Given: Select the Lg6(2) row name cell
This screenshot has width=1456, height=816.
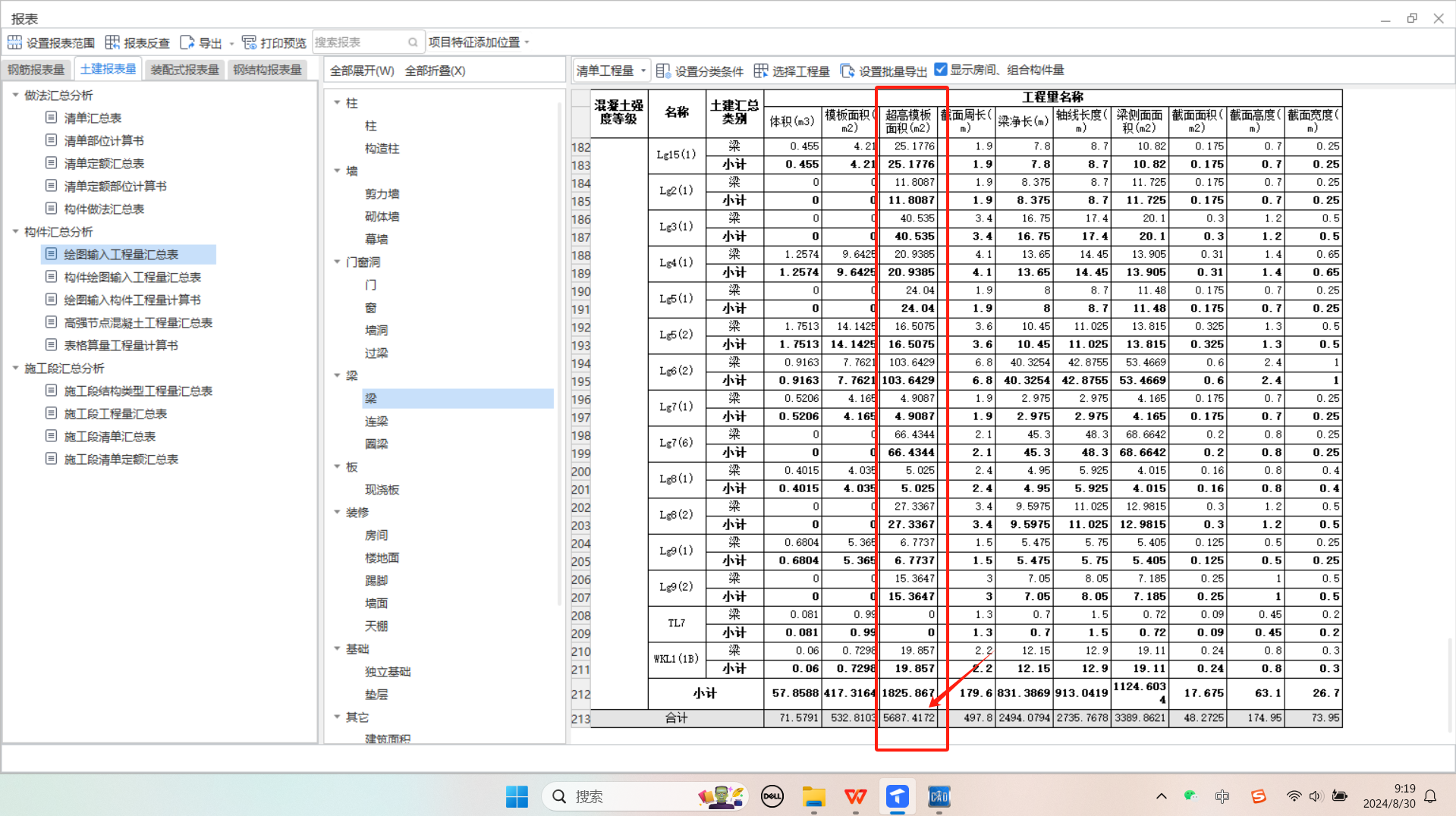Looking at the screenshot, I should [676, 371].
